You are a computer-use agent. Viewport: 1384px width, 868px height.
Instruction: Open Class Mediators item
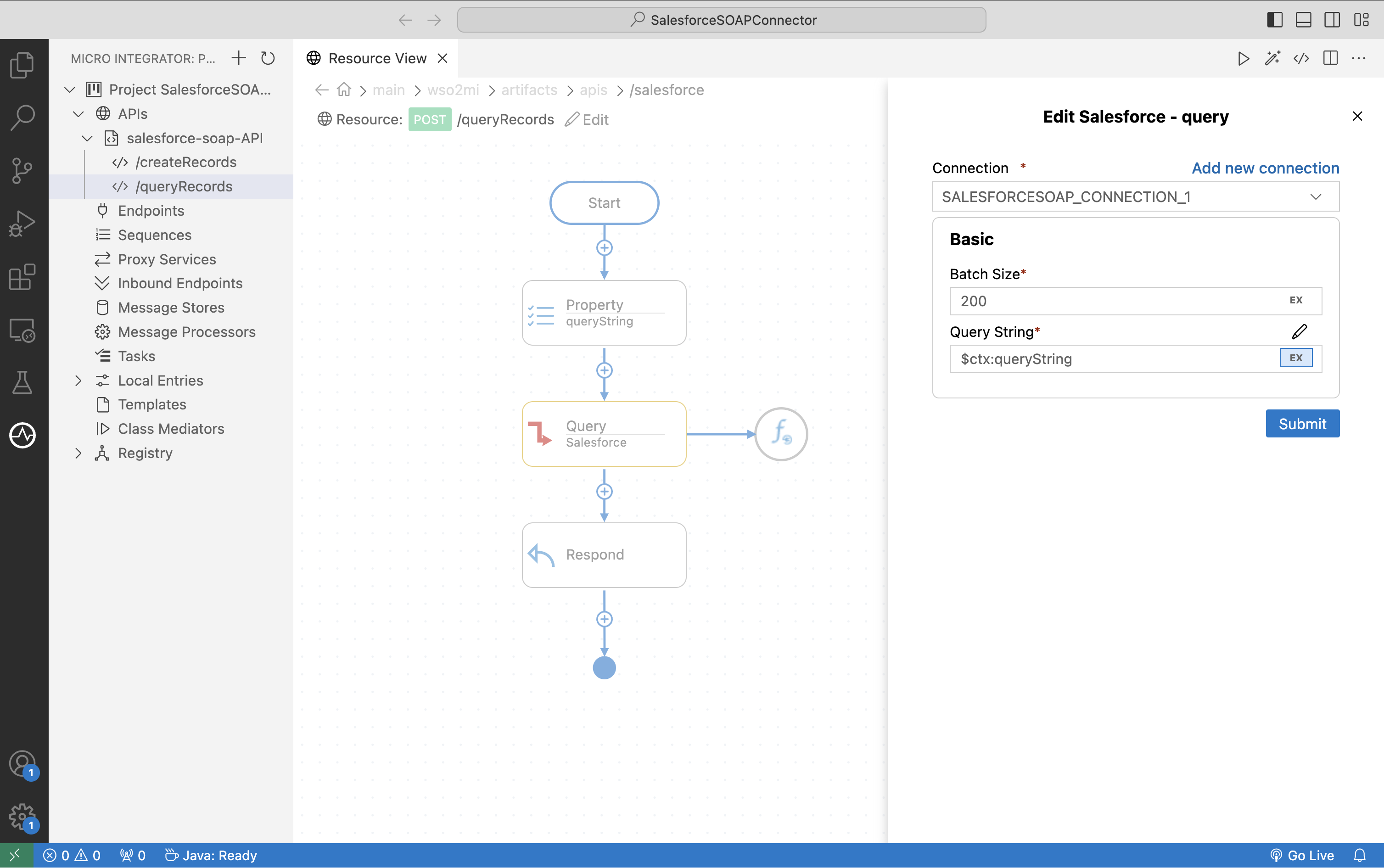(x=171, y=429)
